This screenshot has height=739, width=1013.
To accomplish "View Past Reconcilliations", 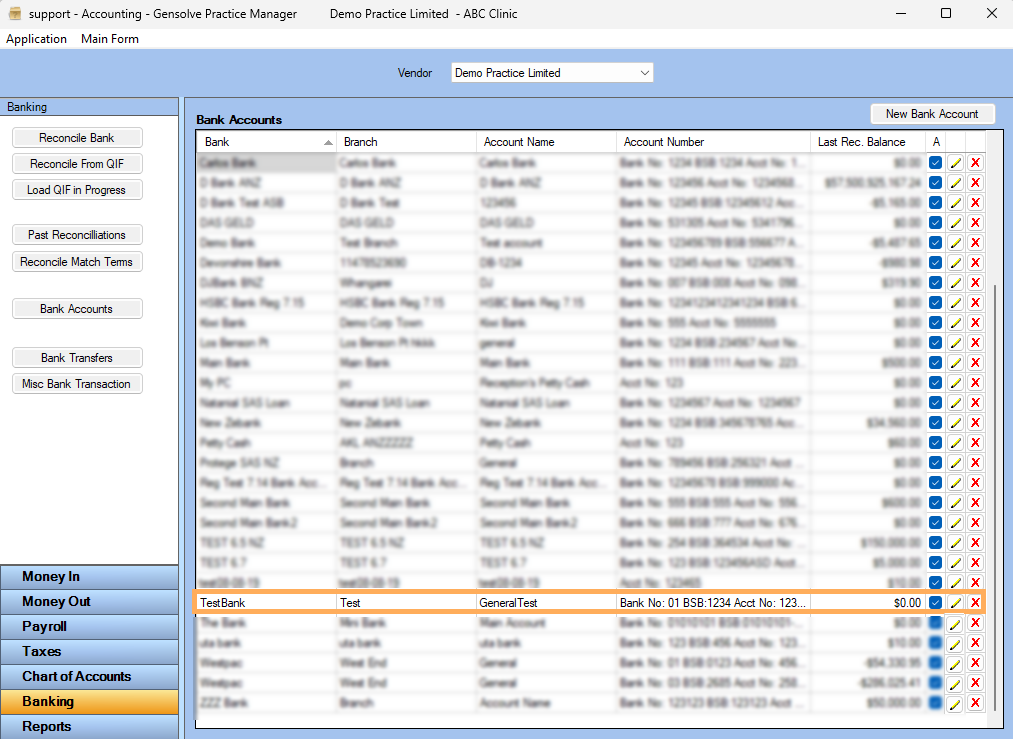I will coord(77,235).
